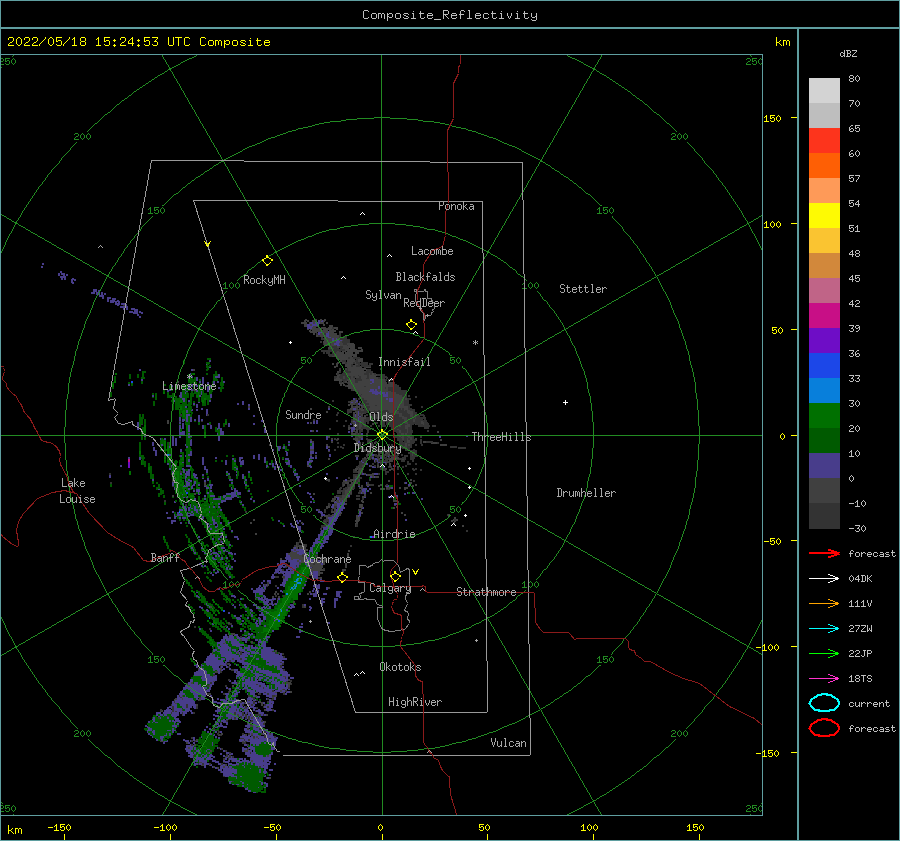Click the RockyMH label

(264, 280)
